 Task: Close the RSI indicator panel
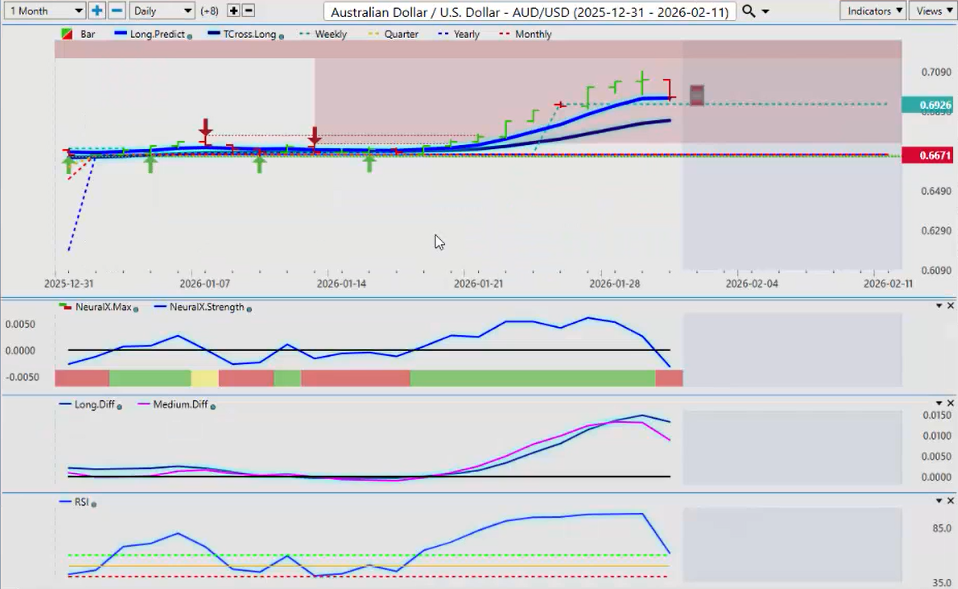950,500
